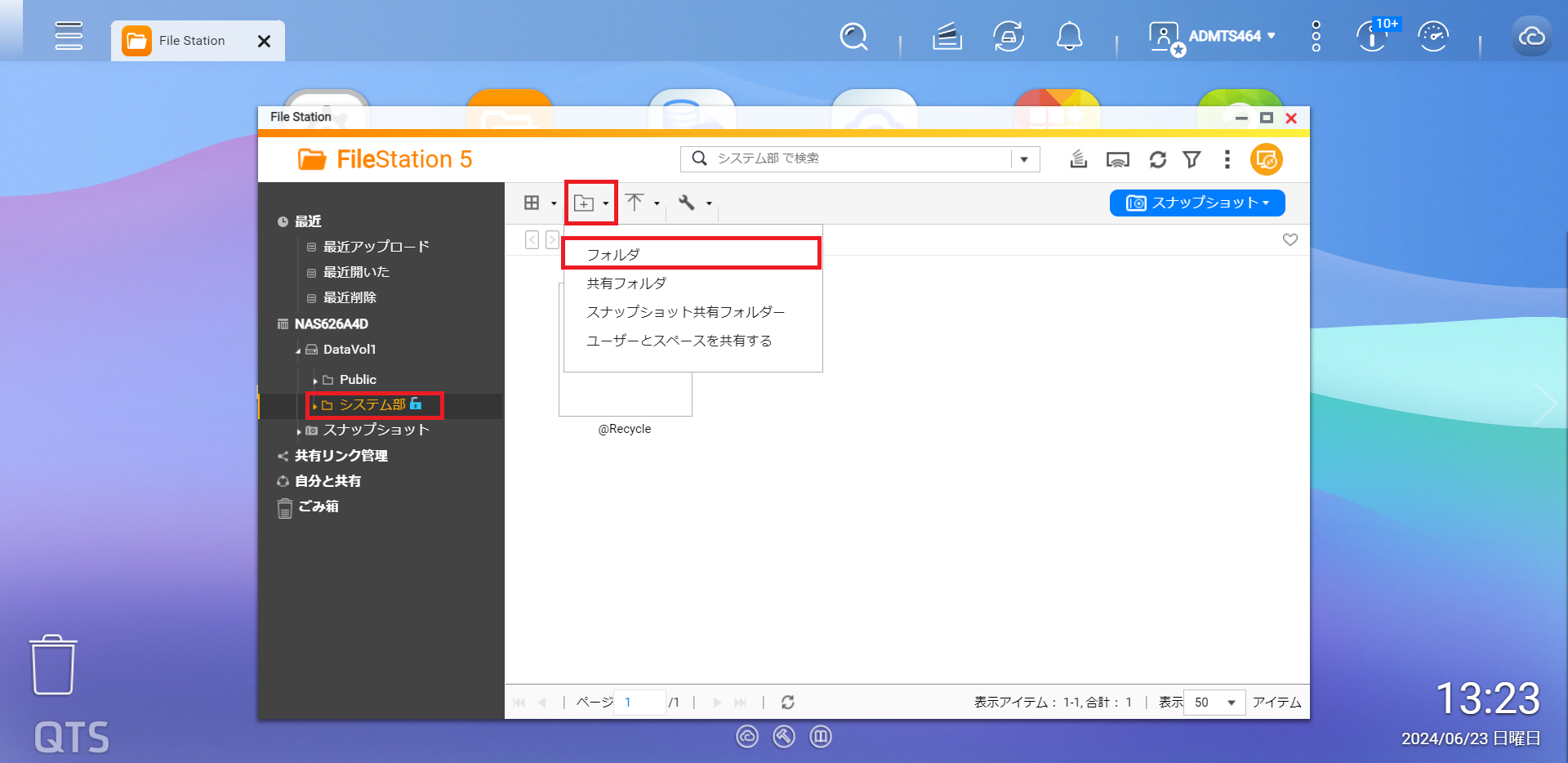Click the last round icon in bottom desktop dock
1568x763 pixels.
pyautogui.click(x=821, y=737)
